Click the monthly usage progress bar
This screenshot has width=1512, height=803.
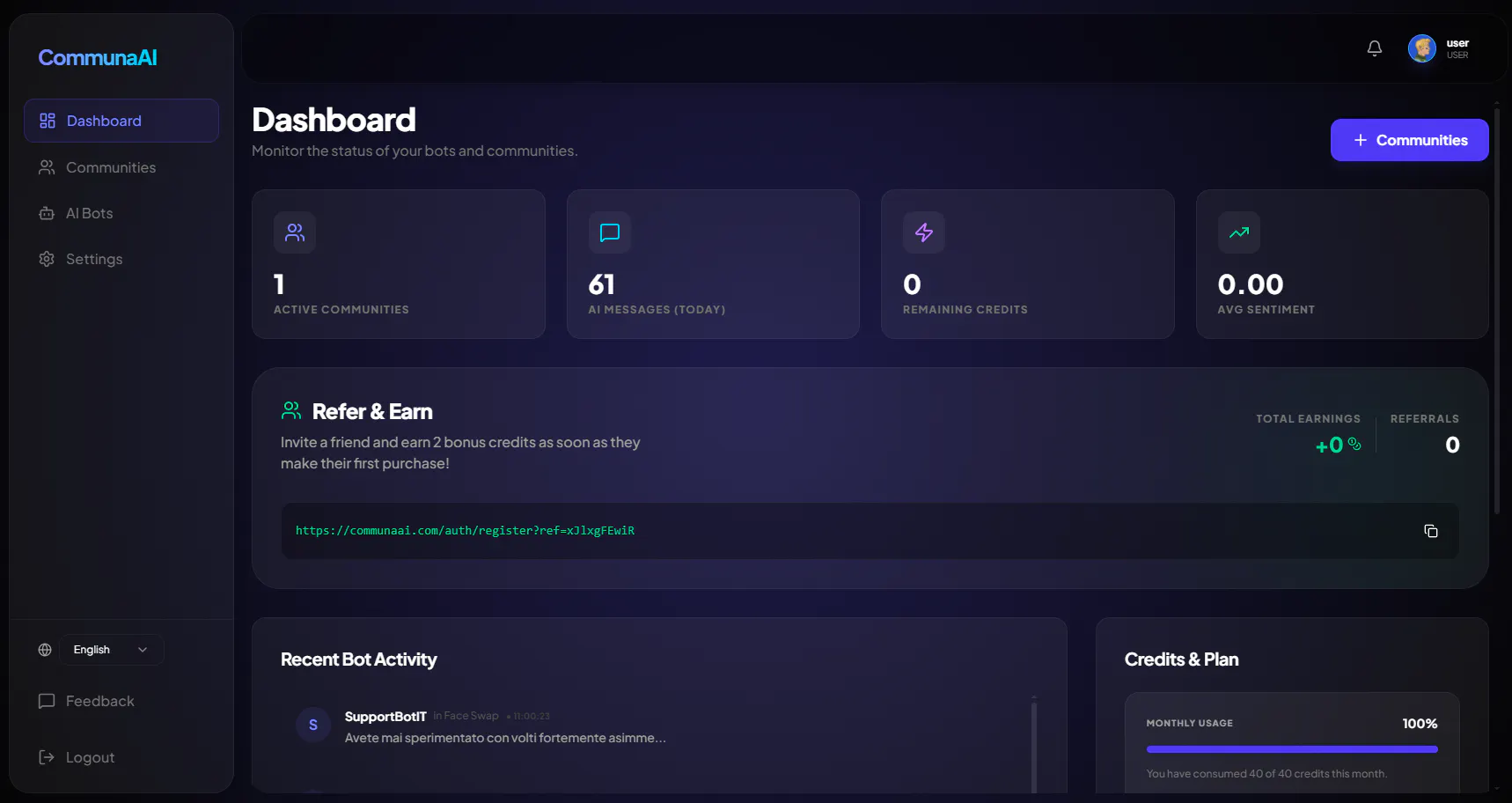pos(1292,749)
